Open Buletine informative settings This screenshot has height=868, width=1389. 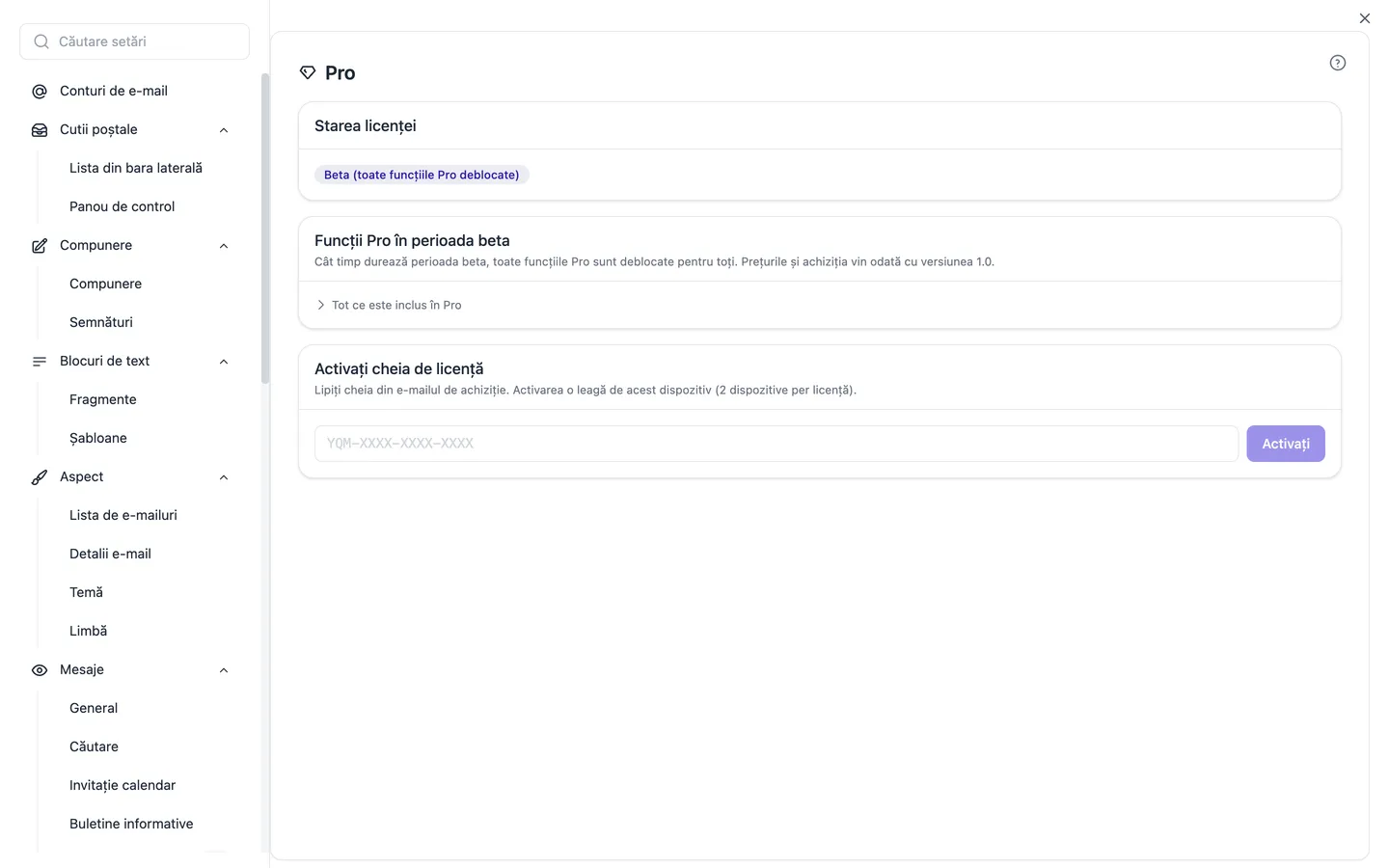pos(131,824)
